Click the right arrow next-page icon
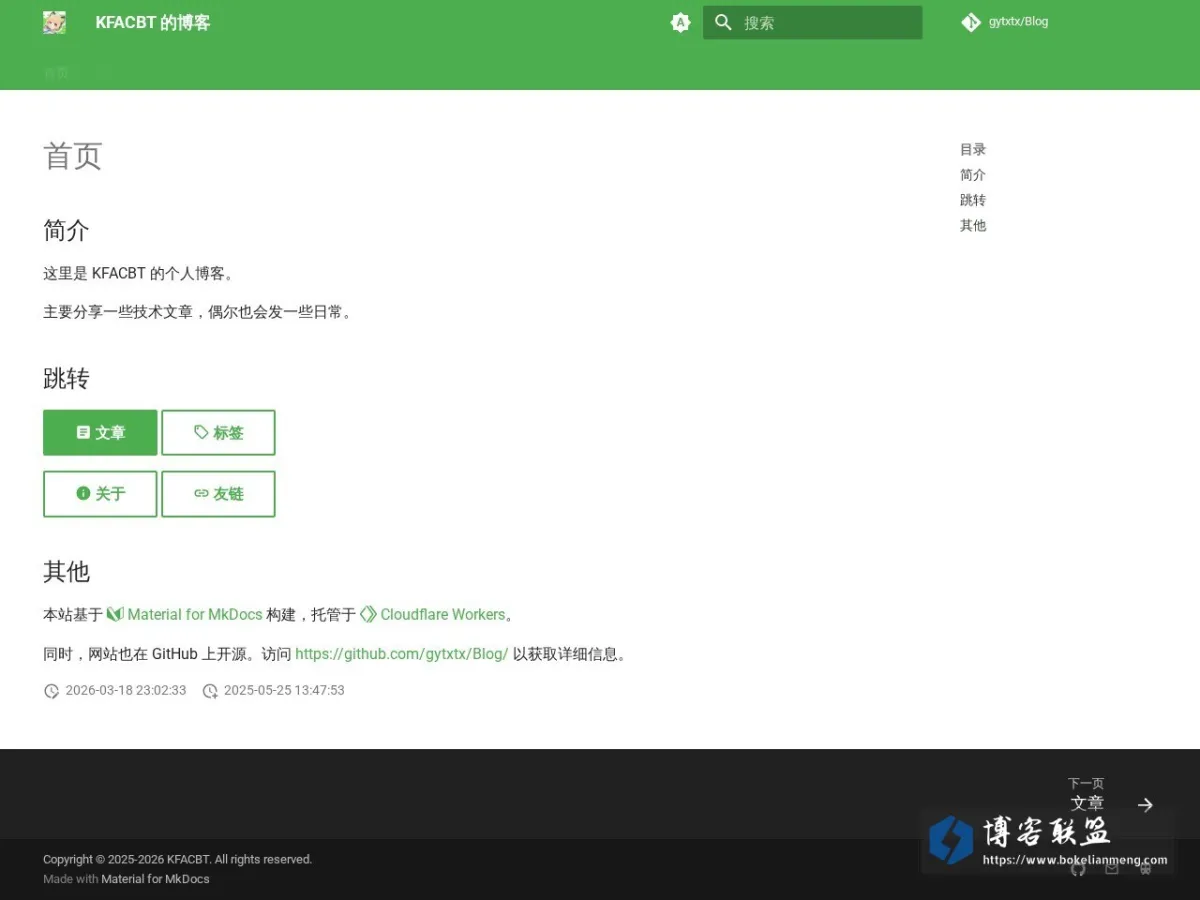 [x=1146, y=804]
